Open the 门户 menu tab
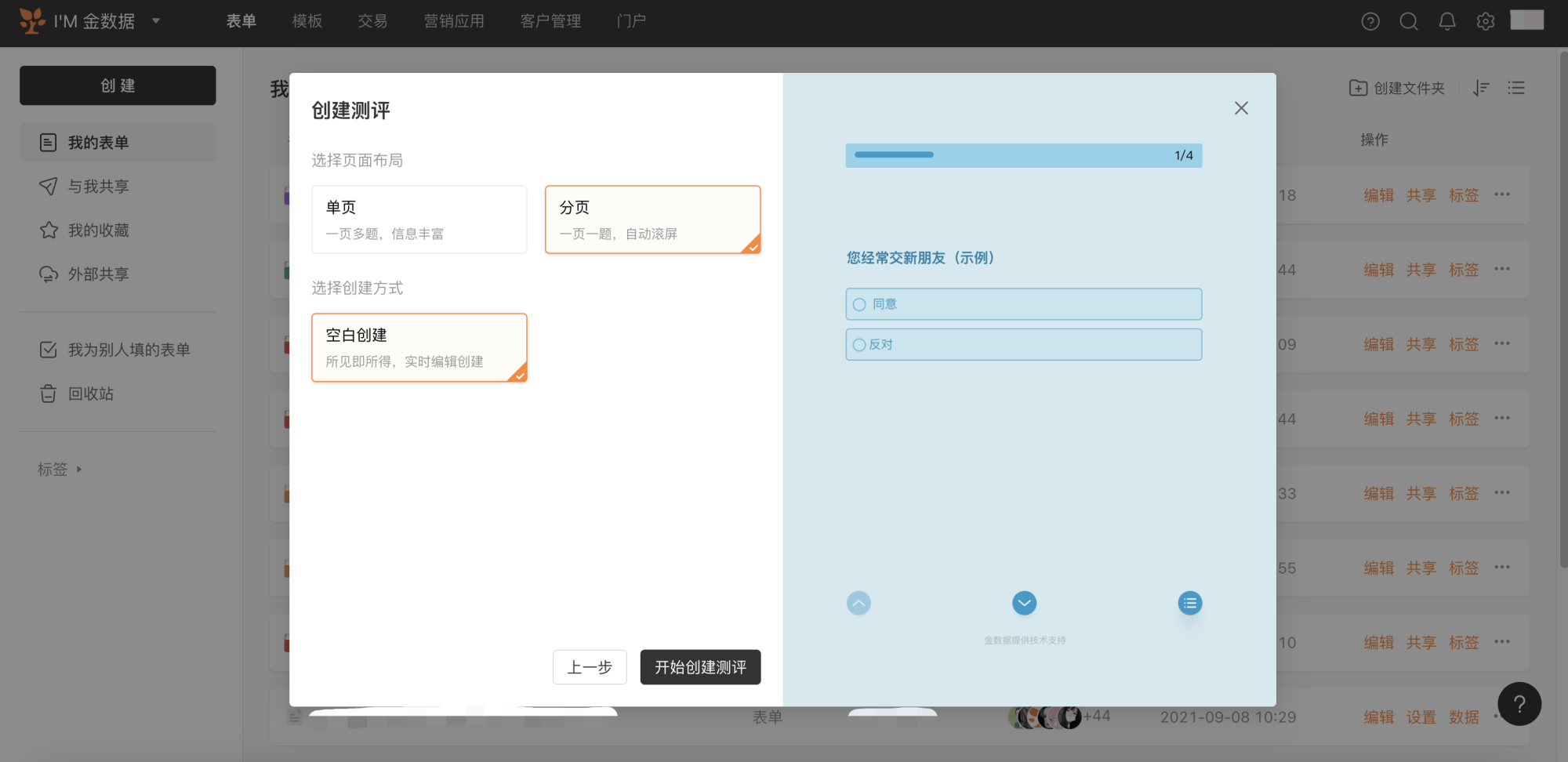The image size is (1568, 762). click(632, 21)
